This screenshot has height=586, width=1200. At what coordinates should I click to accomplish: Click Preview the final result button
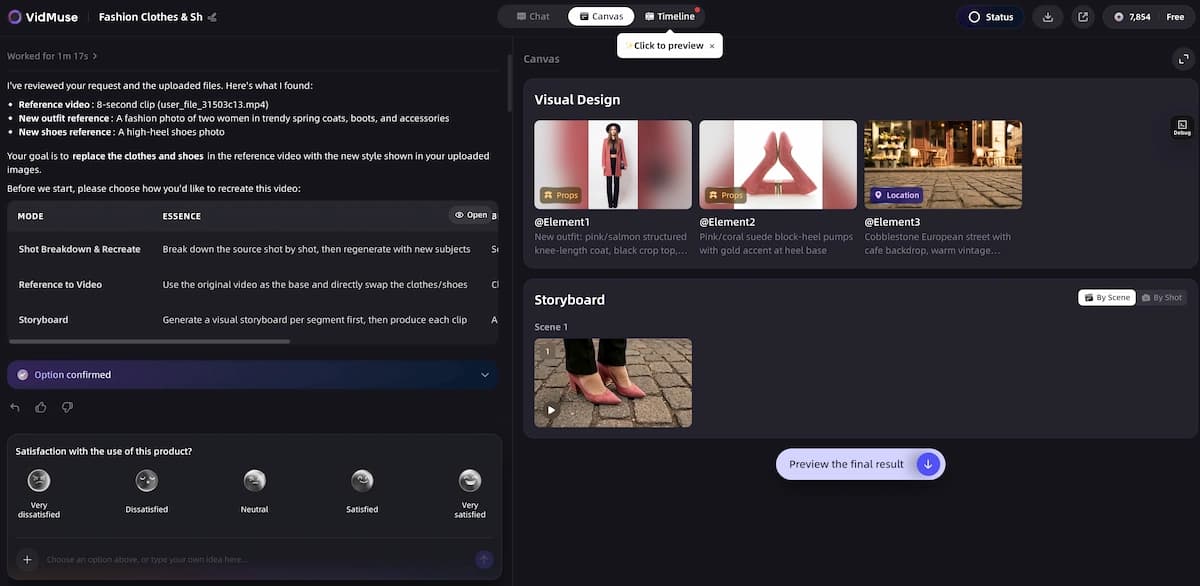tap(860, 464)
